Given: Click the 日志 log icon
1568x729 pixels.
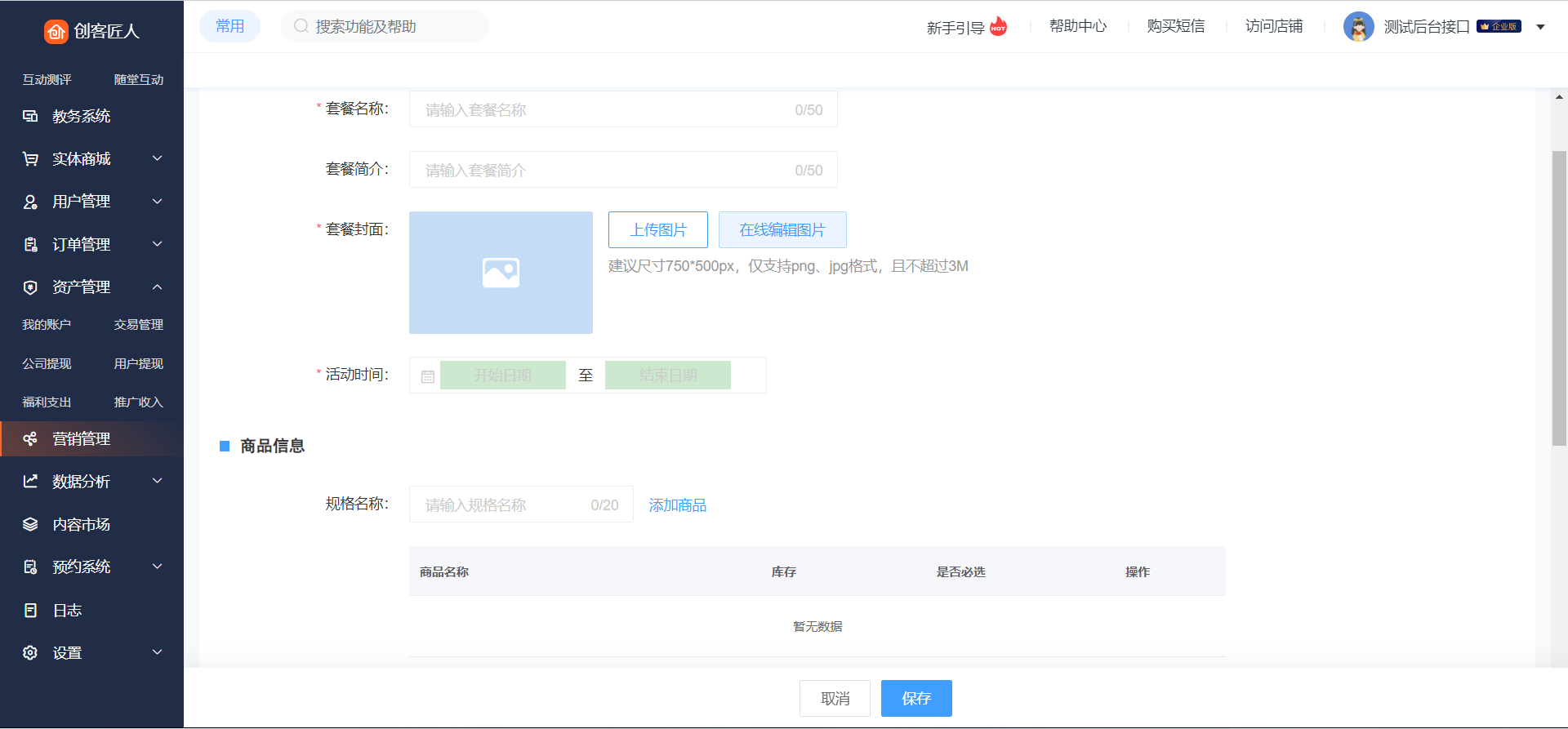Looking at the screenshot, I should click(x=30, y=610).
